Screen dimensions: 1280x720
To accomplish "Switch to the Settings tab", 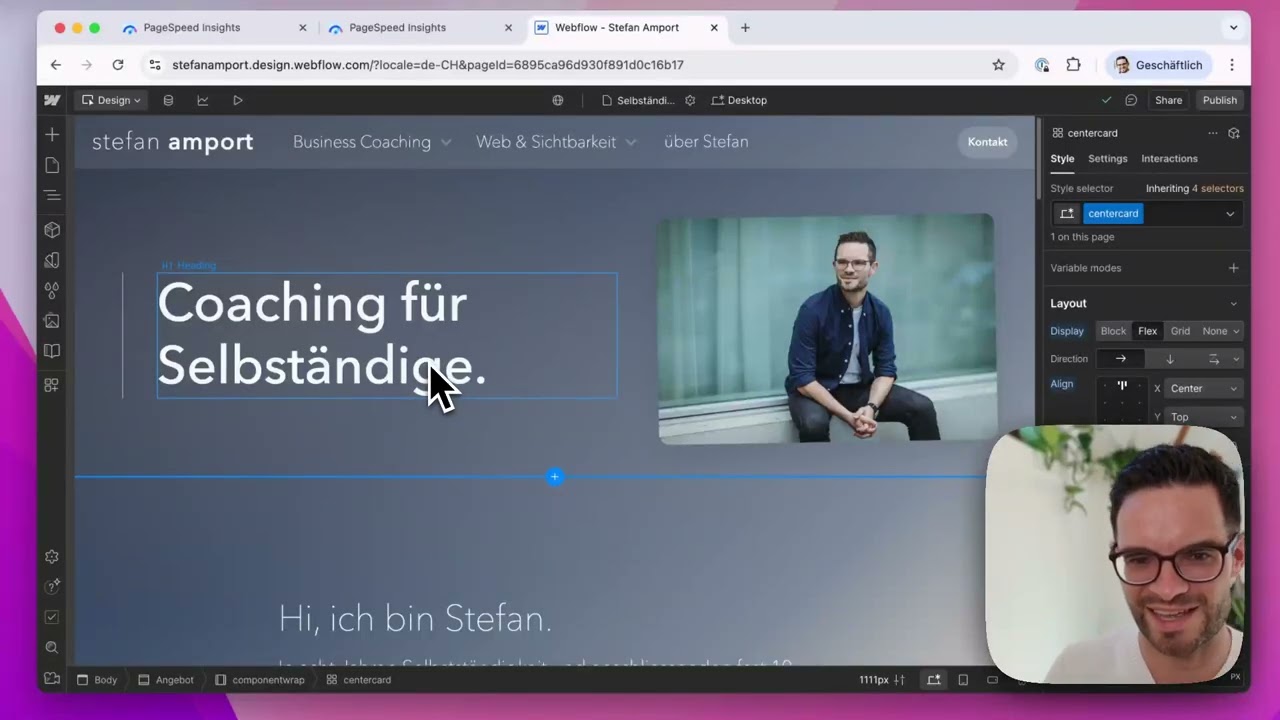I will [x=1107, y=159].
